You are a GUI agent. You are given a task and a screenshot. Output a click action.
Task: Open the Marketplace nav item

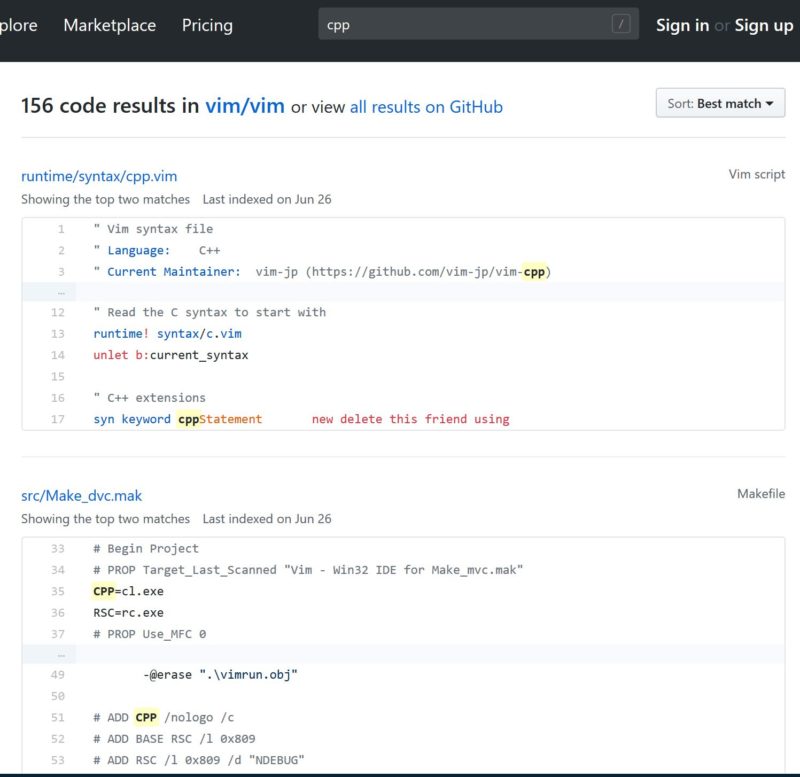pos(110,25)
